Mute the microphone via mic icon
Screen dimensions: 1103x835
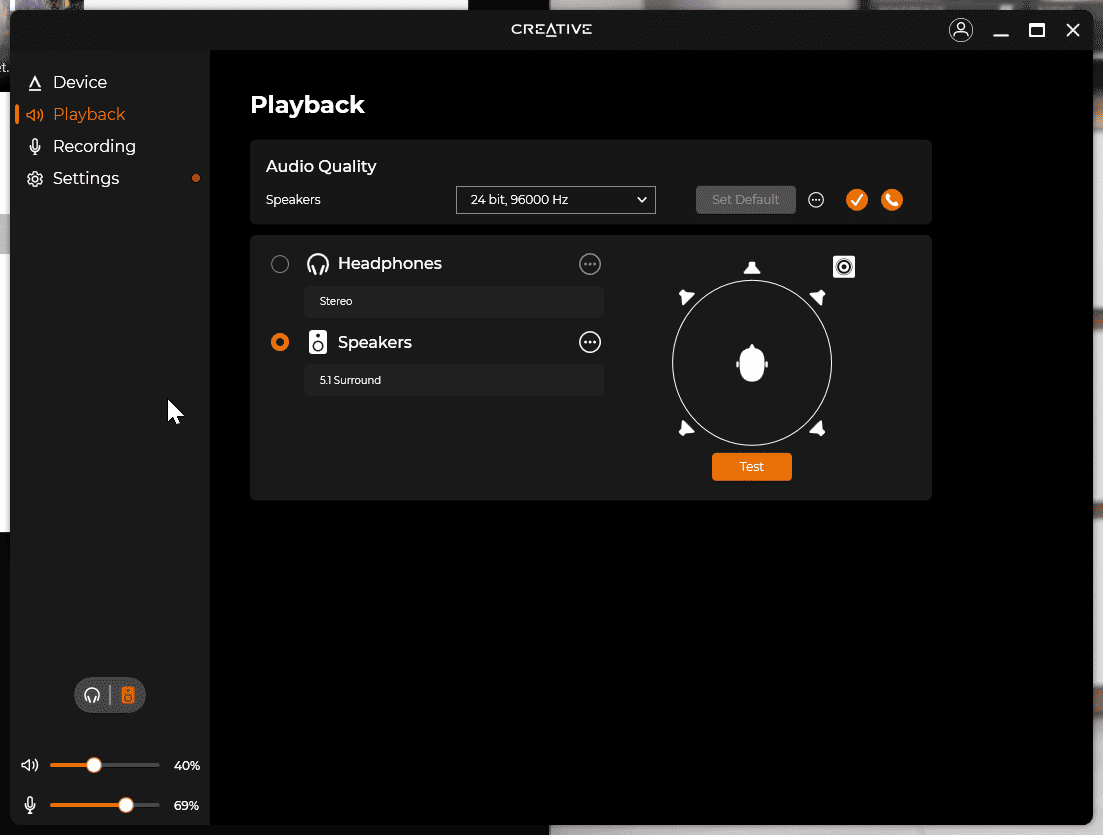pyautogui.click(x=30, y=805)
